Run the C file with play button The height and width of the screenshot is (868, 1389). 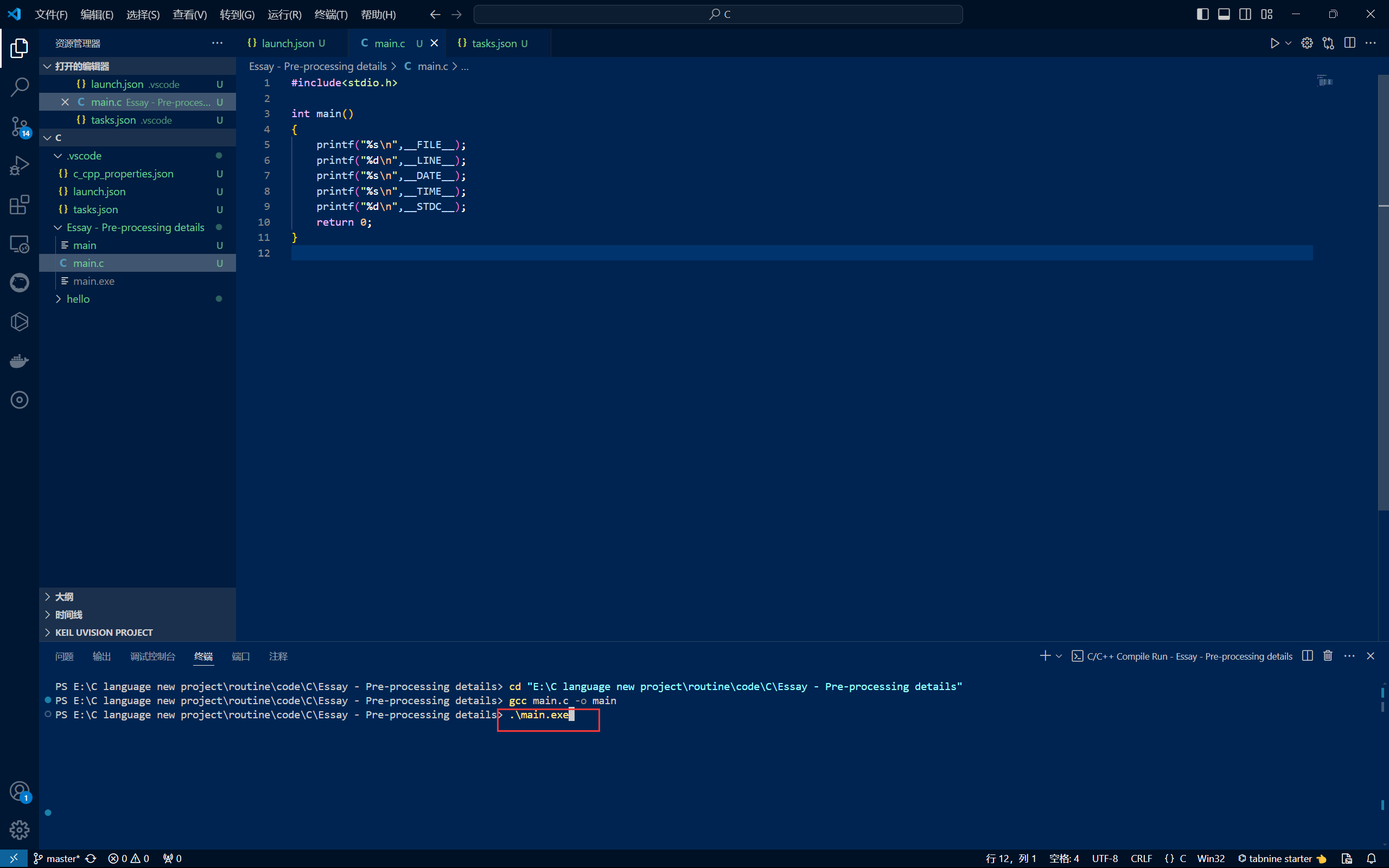pyautogui.click(x=1274, y=43)
